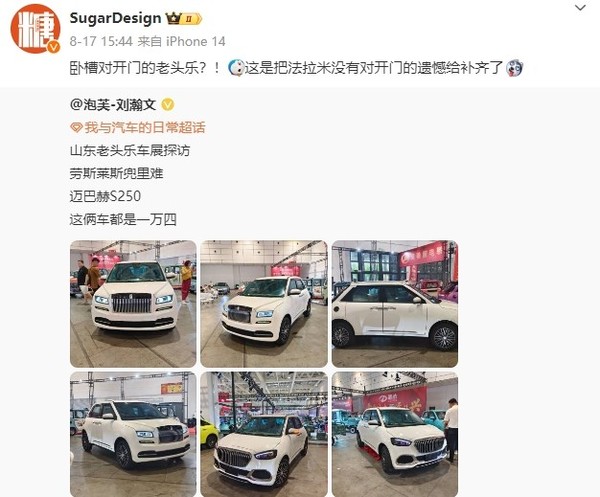Open the SugarDesign username link
The image size is (600, 497).
click(x=115, y=18)
